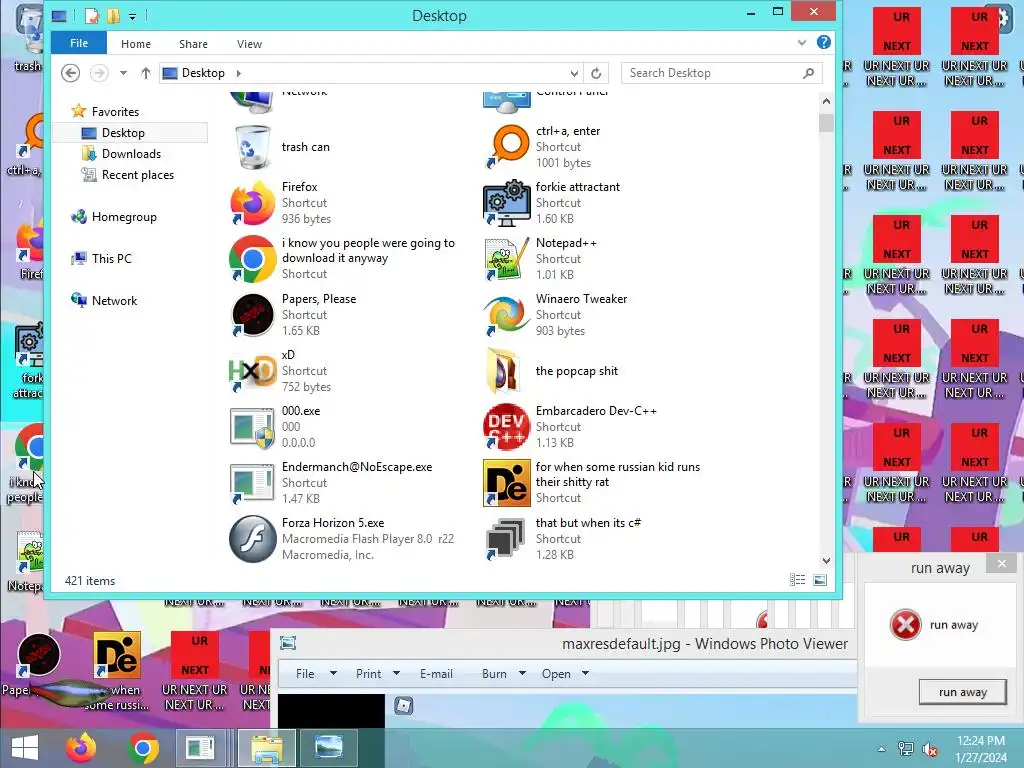Open Explorer Help question mark icon
Viewport: 1024px width, 768px height.
[824, 42]
